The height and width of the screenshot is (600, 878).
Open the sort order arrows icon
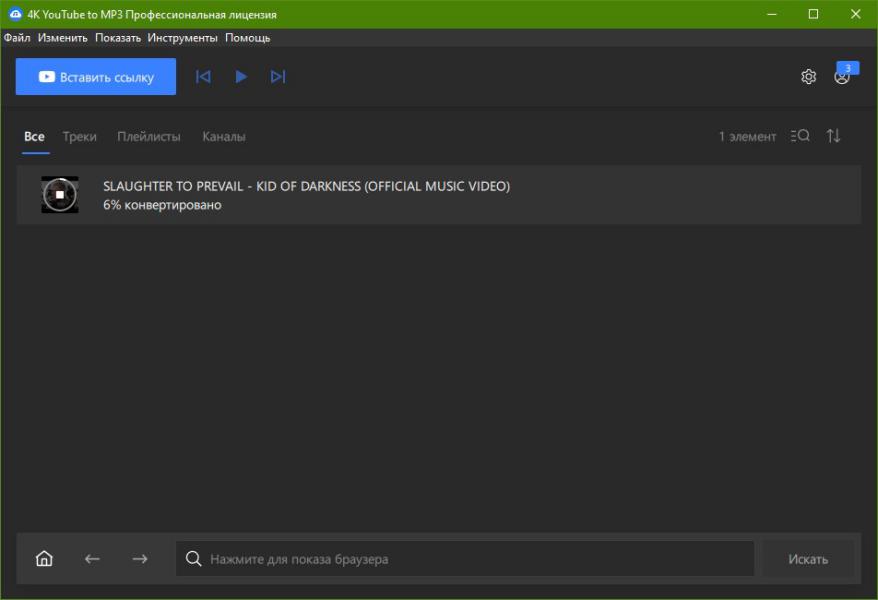click(x=833, y=136)
